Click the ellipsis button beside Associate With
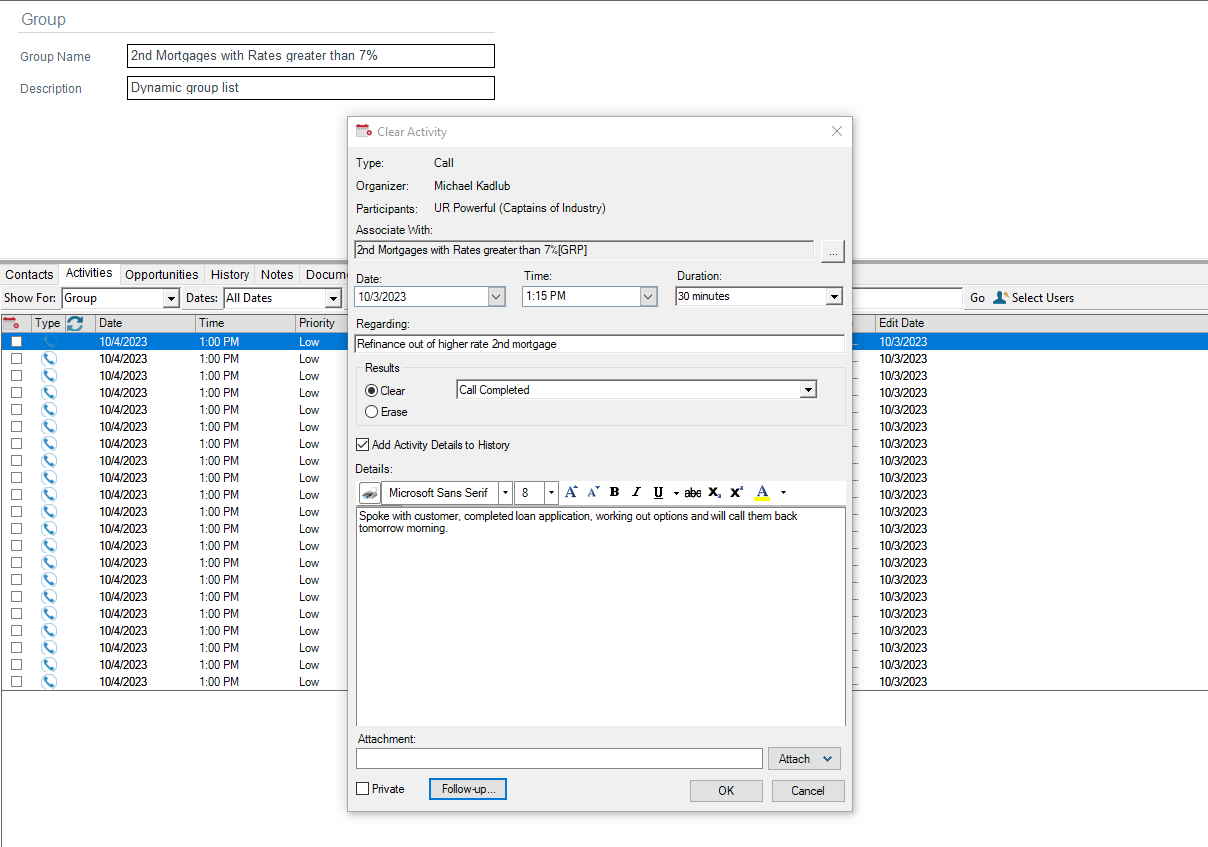Image resolution: width=1208 pixels, height=847 pixels. click(833, 251)
